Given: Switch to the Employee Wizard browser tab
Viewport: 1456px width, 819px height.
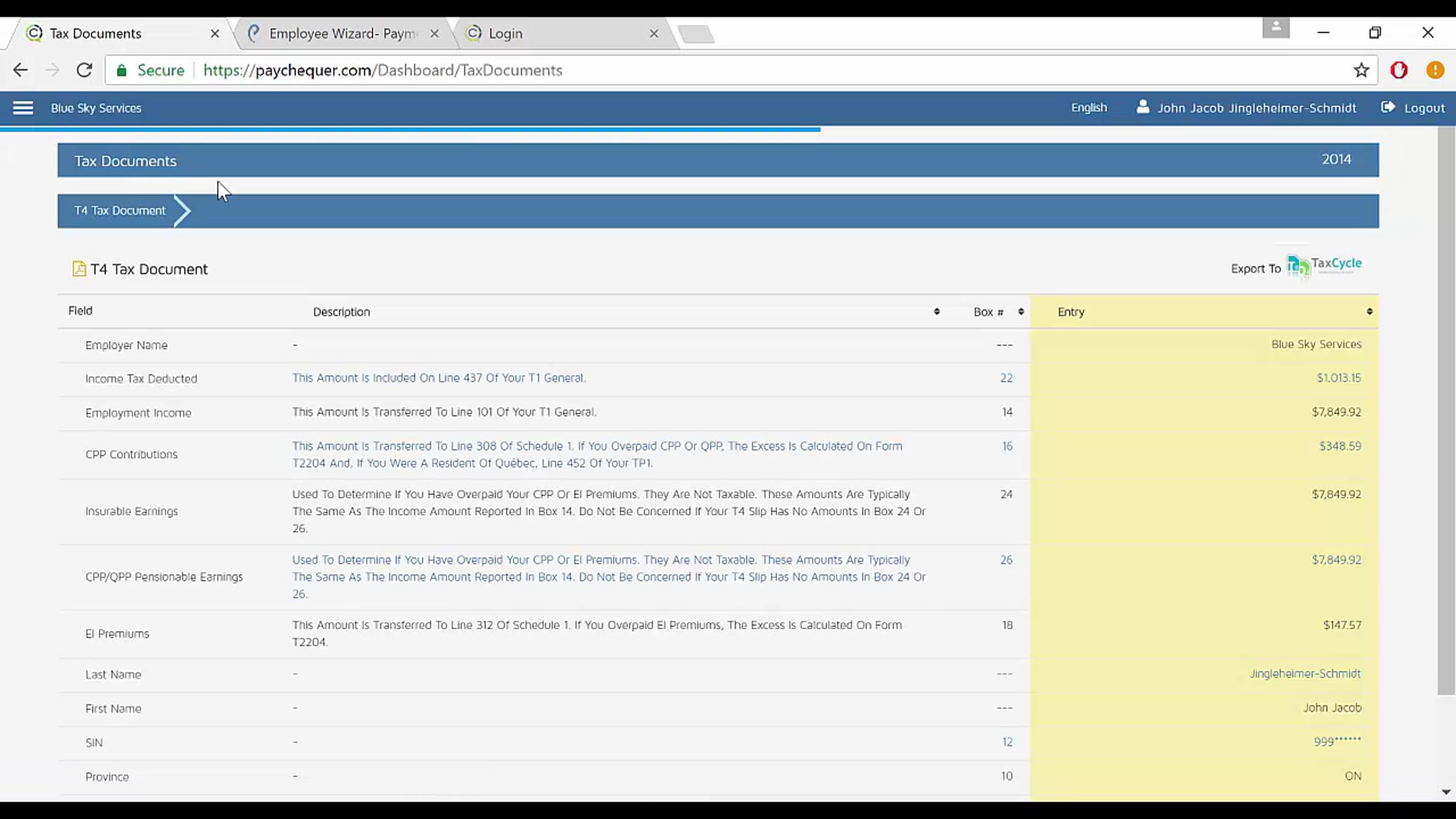Looking at the screenshot, I should 343,33.
